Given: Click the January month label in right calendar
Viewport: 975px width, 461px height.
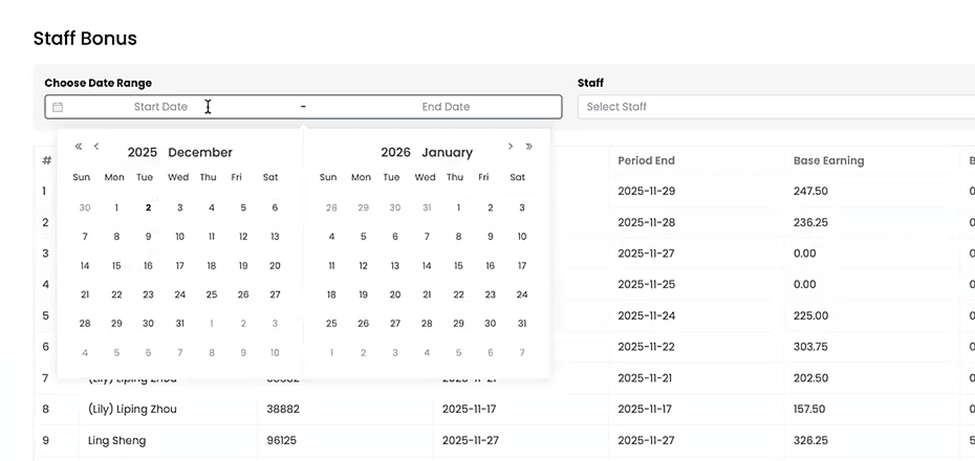Looking at the screenshot, I should 447,153.
